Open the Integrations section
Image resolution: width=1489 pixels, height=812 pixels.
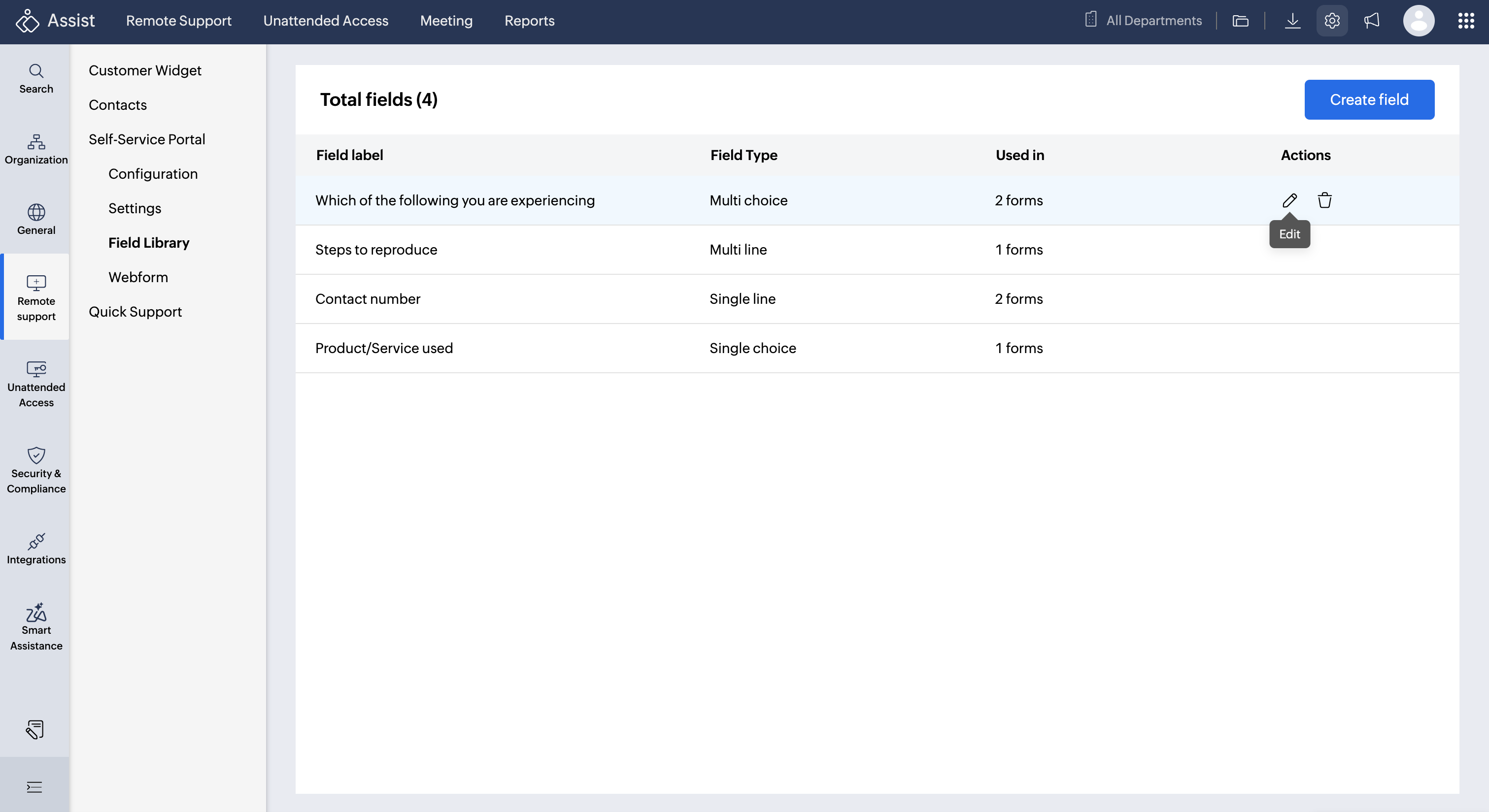tap(36, 549)
